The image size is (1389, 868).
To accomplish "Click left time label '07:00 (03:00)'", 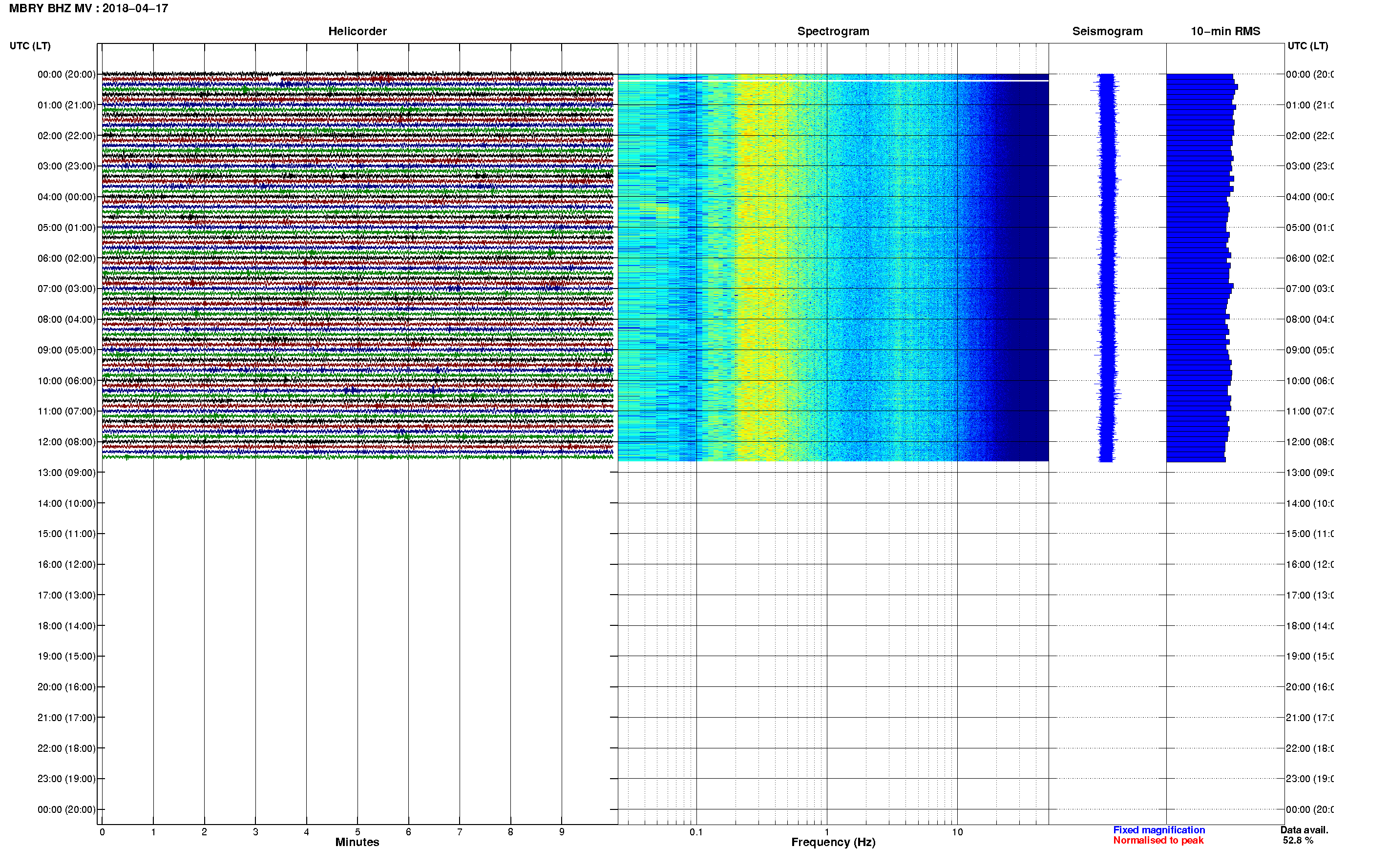I will [x=66, y=289].
